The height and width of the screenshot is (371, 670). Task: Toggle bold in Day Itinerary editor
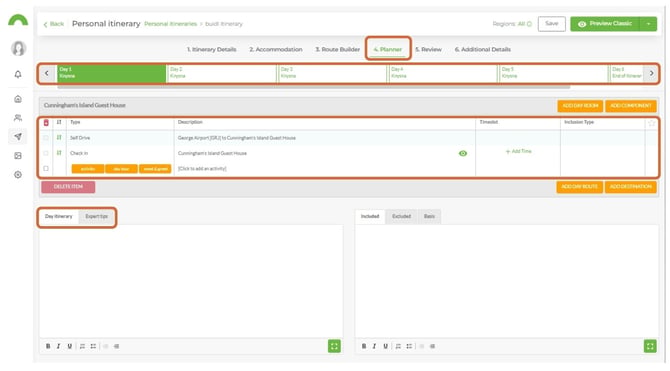click(48, 346)
